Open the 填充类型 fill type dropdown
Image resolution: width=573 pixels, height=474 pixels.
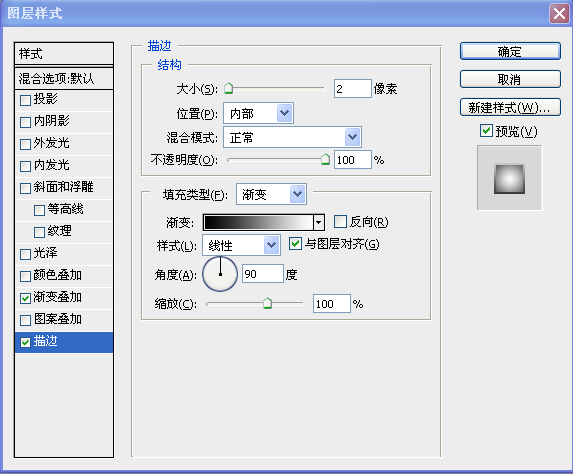(297, 194)
